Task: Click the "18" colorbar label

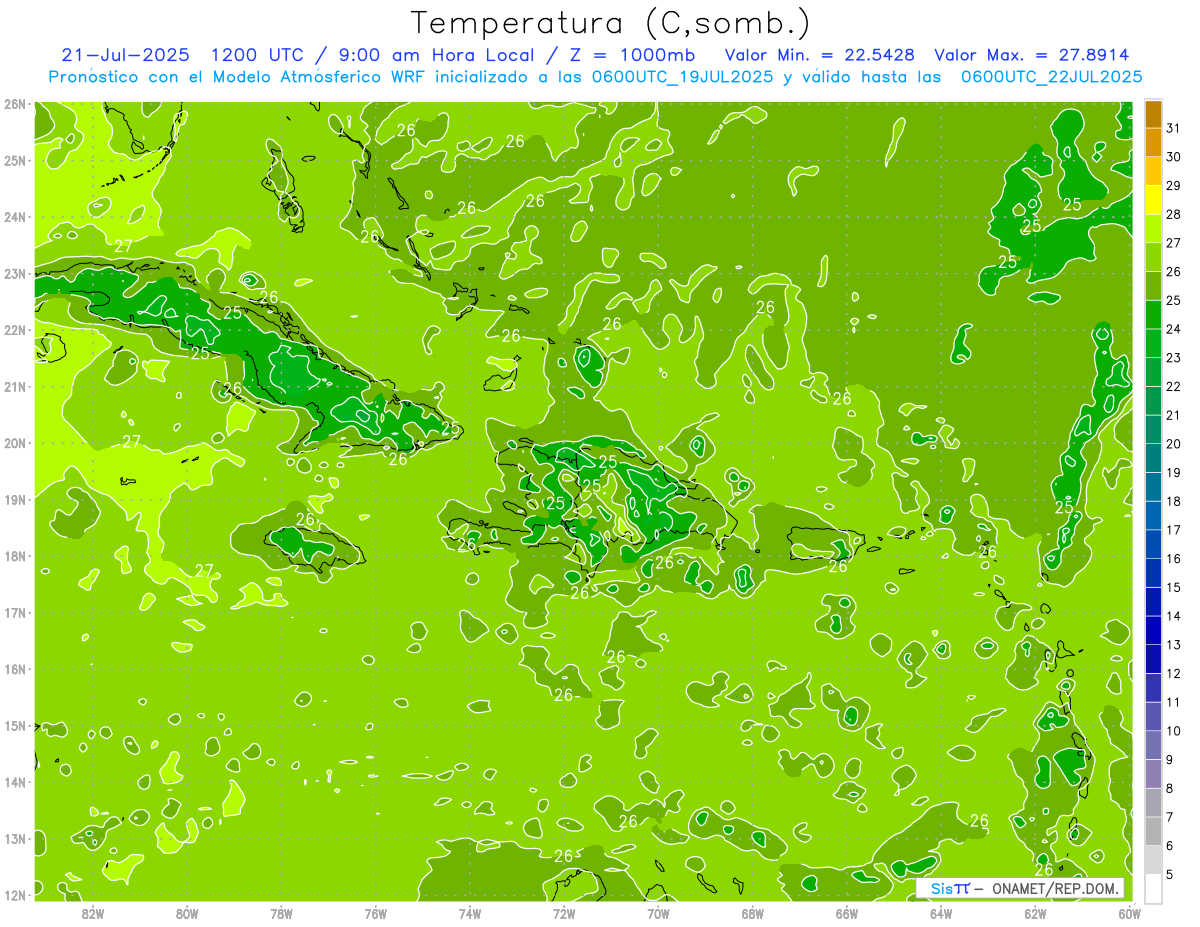Action: coord(1174,501)
